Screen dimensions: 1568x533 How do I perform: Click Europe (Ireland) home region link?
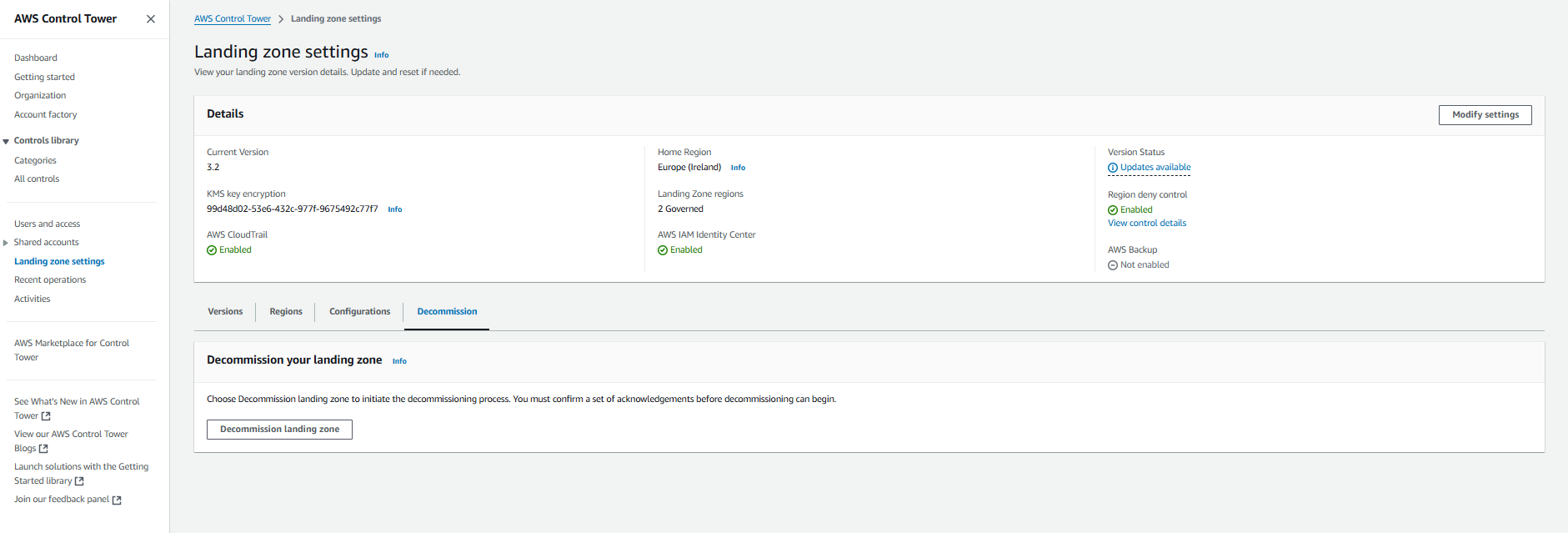(x=689, y=167)
